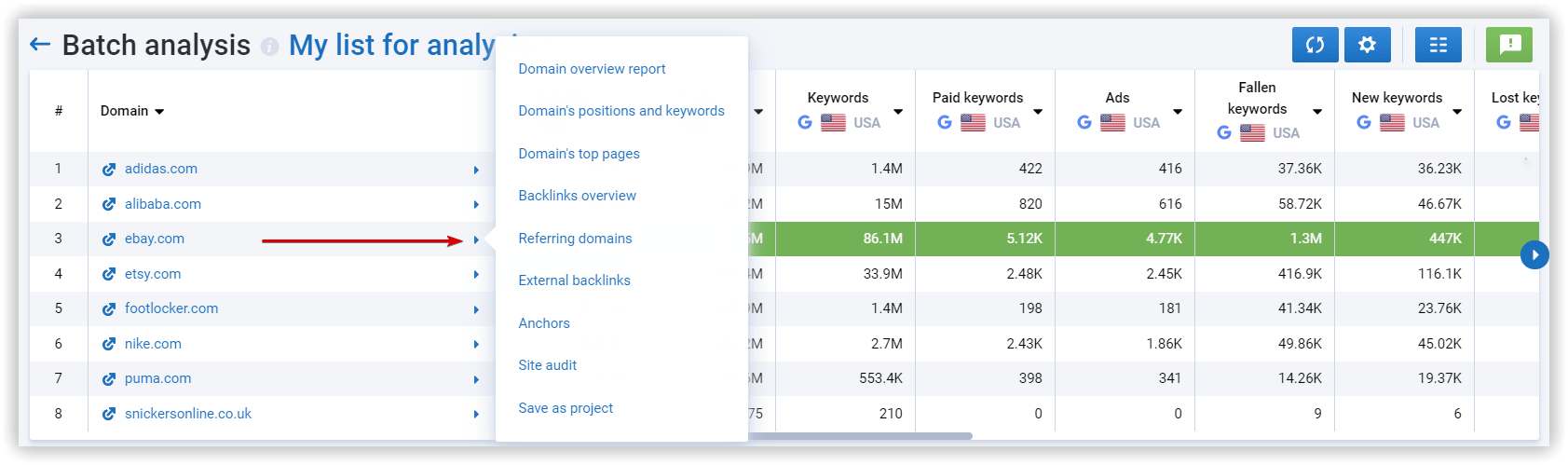The height and width of the screenshot is (465, 1568).
Task: Open footlocker.com external link icon
Action: coord(109,309)
